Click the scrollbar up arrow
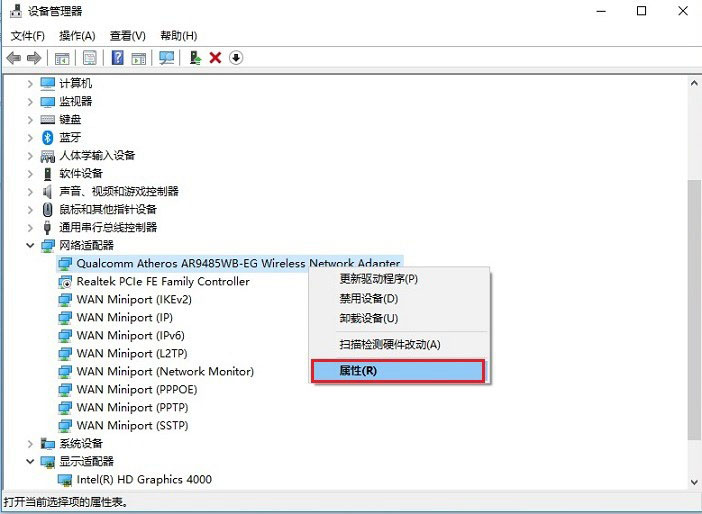This screenshot has width=702, height=514. (x=694, y=83)
